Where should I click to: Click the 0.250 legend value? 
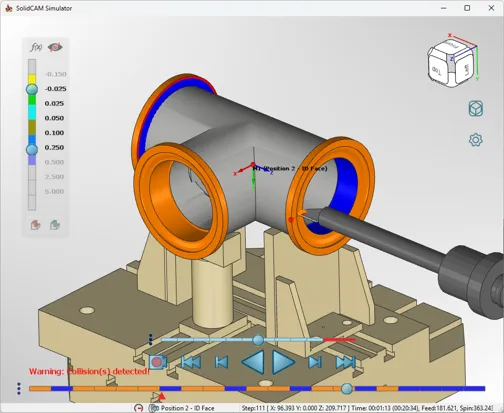[x=54, y=147]
